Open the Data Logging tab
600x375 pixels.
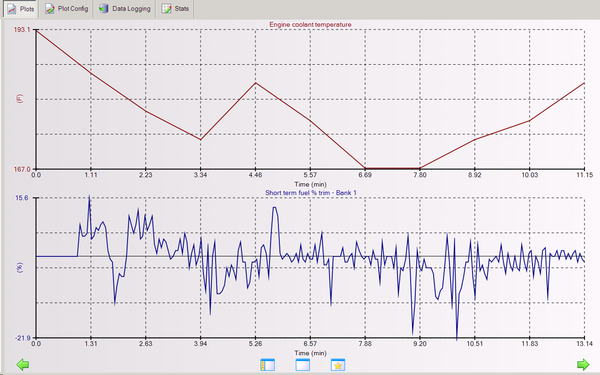coord(124,9)
